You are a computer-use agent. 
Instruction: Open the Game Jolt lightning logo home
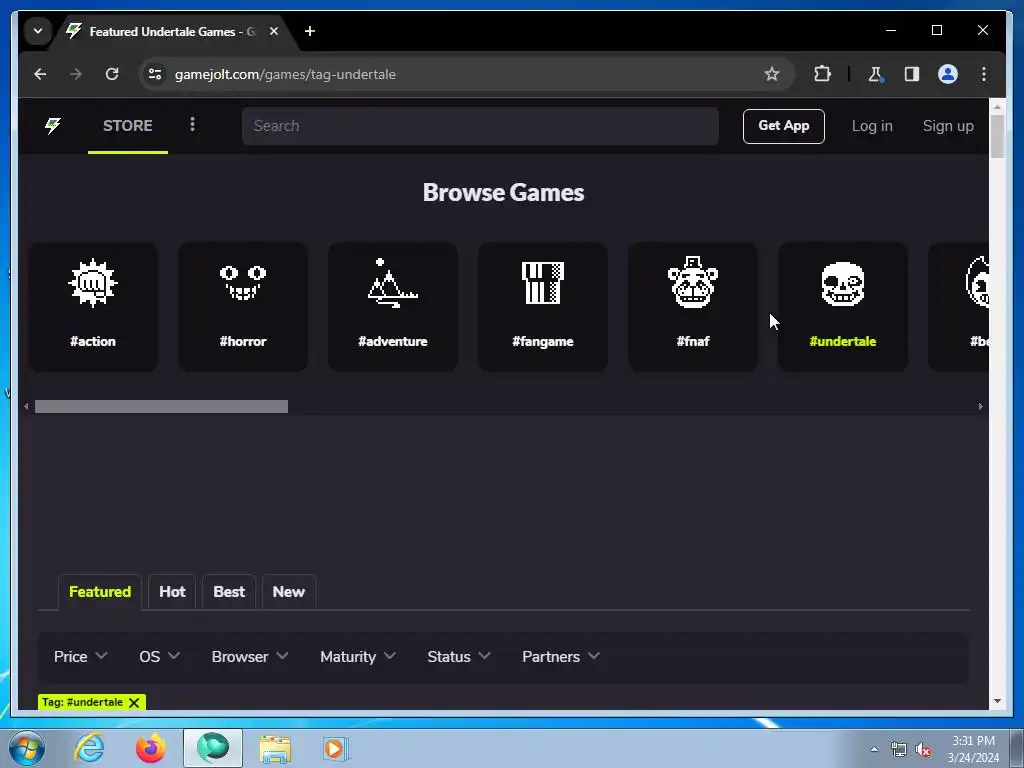click(53, 125)
